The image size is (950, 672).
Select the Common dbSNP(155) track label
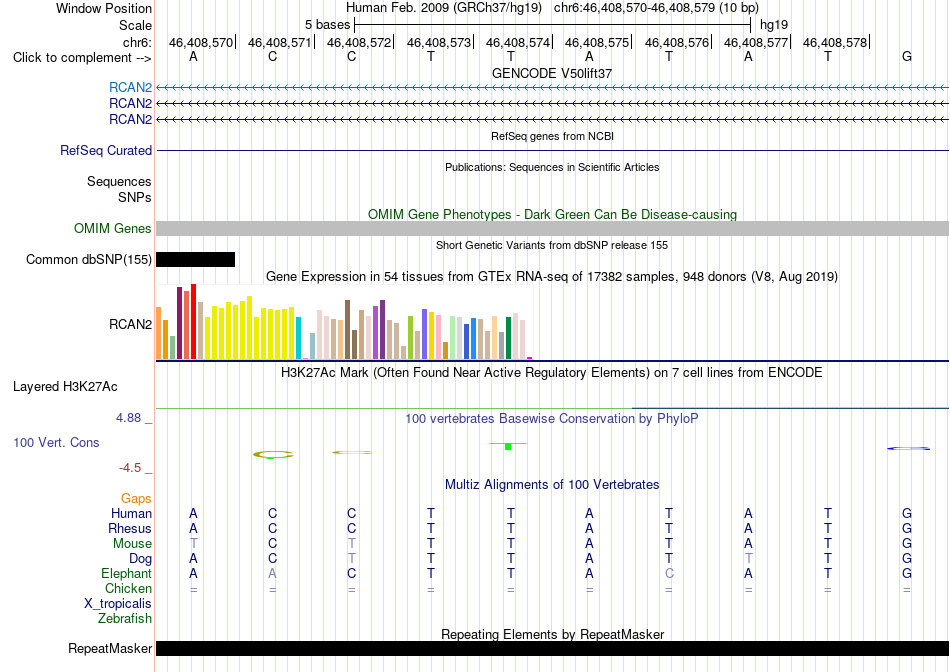(89, 259)
